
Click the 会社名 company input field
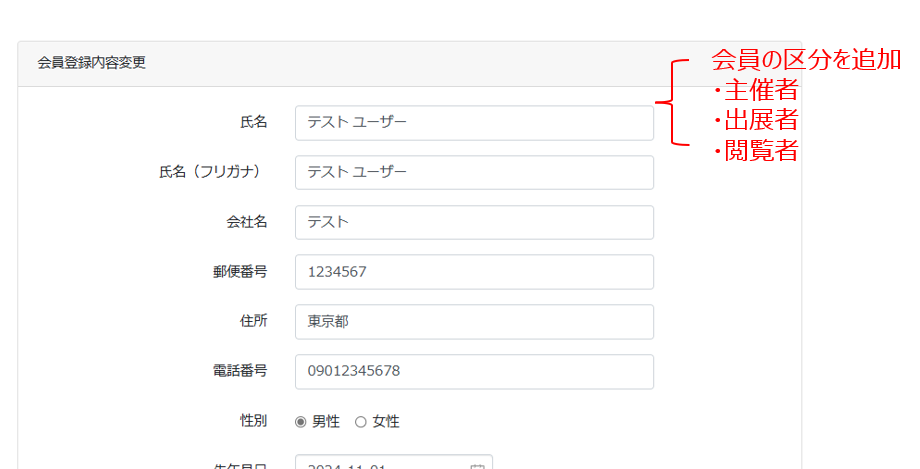[474, 222]
